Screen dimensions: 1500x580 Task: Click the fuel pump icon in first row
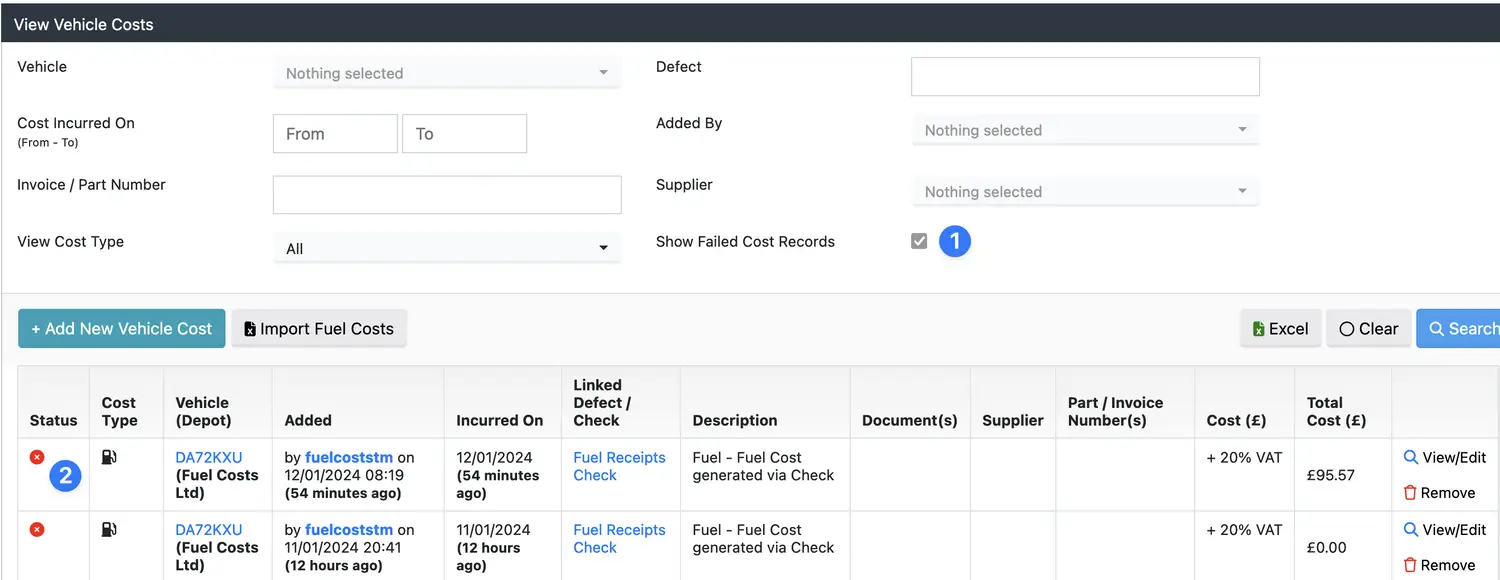110,457
